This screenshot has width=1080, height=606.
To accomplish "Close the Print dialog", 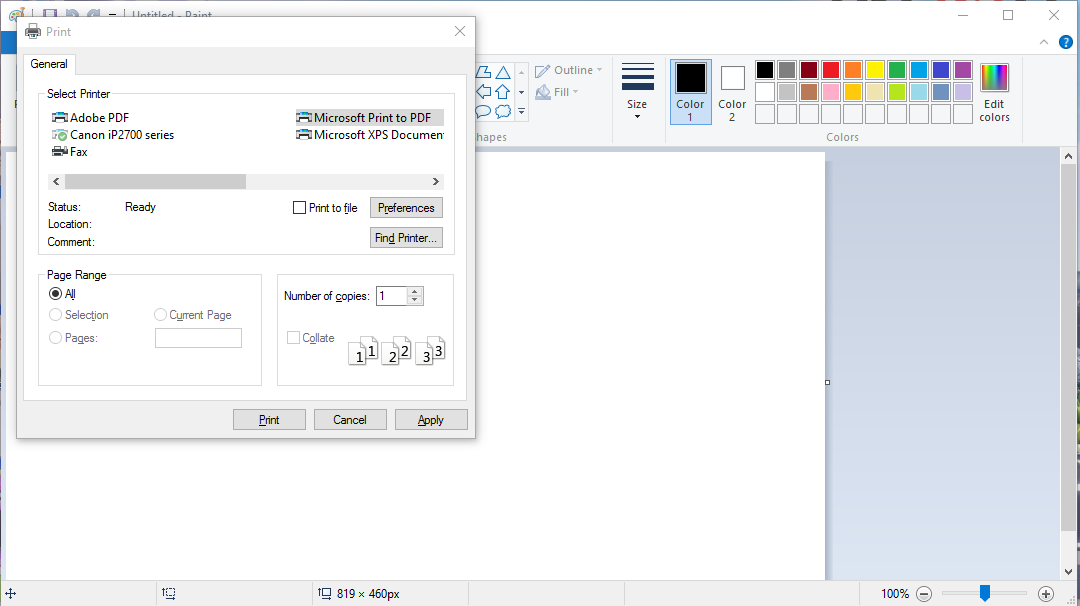I will 460,31.
